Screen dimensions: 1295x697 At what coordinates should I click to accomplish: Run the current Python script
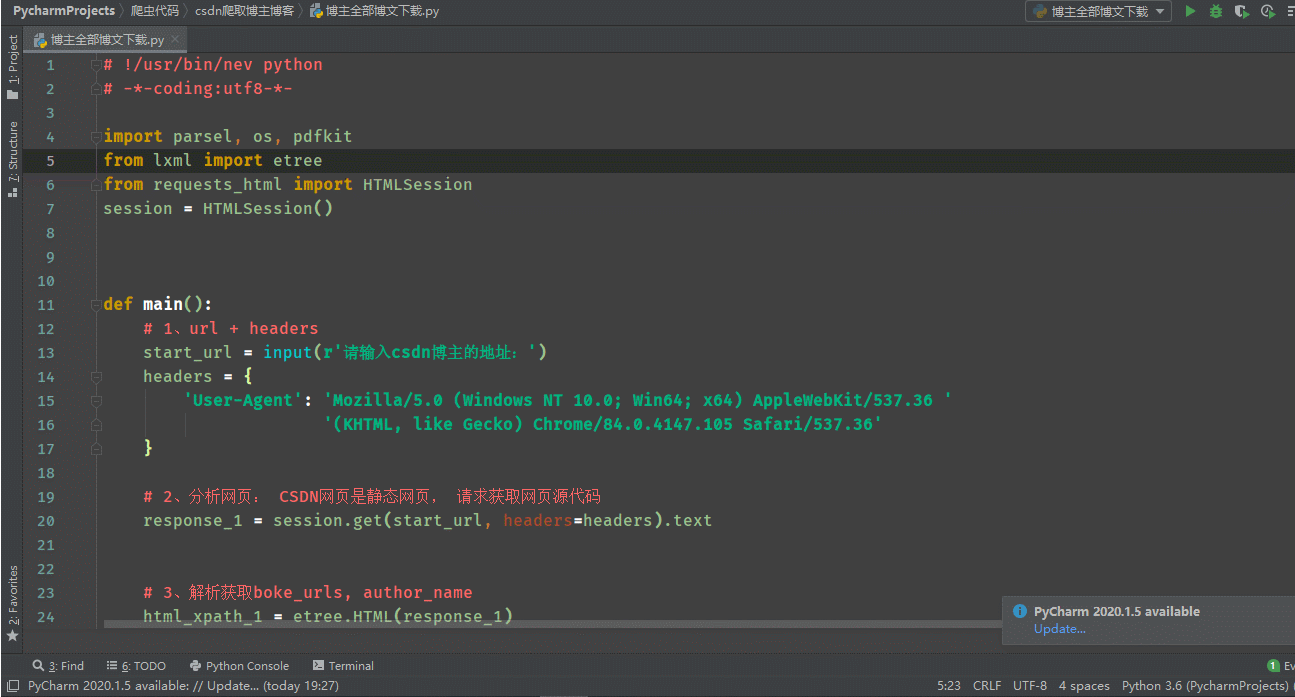click(x=1190, y=11)
